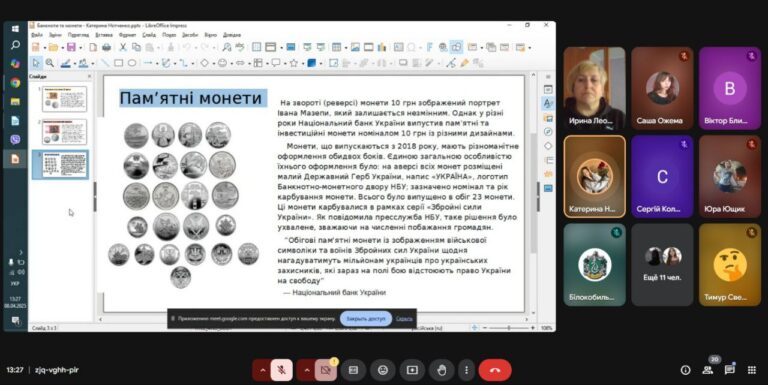This screenshot has height=385, width=768.
Task: Click the Save document icon in Impress
Action: 71,48
